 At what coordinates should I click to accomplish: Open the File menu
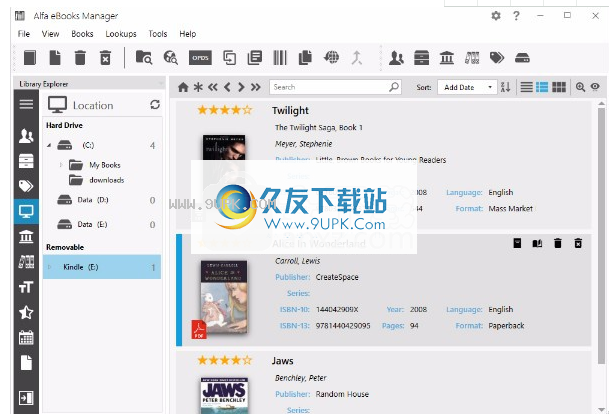(24, 34)
